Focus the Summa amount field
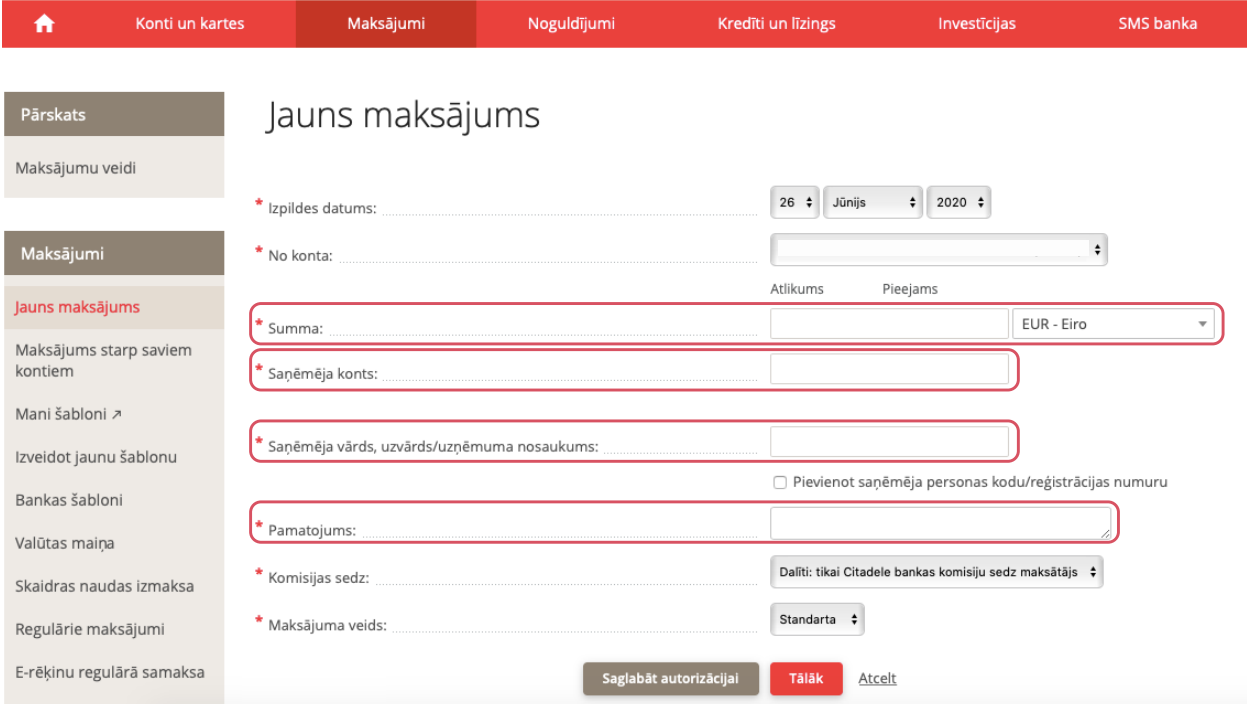 click(x=889, y=324)
